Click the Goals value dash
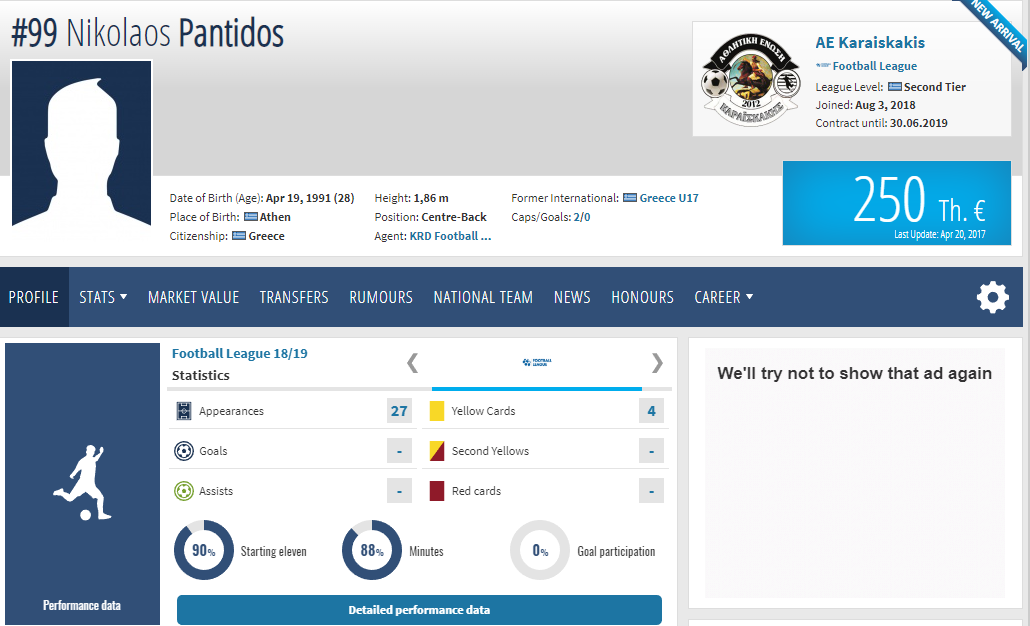 pos(399,451)
